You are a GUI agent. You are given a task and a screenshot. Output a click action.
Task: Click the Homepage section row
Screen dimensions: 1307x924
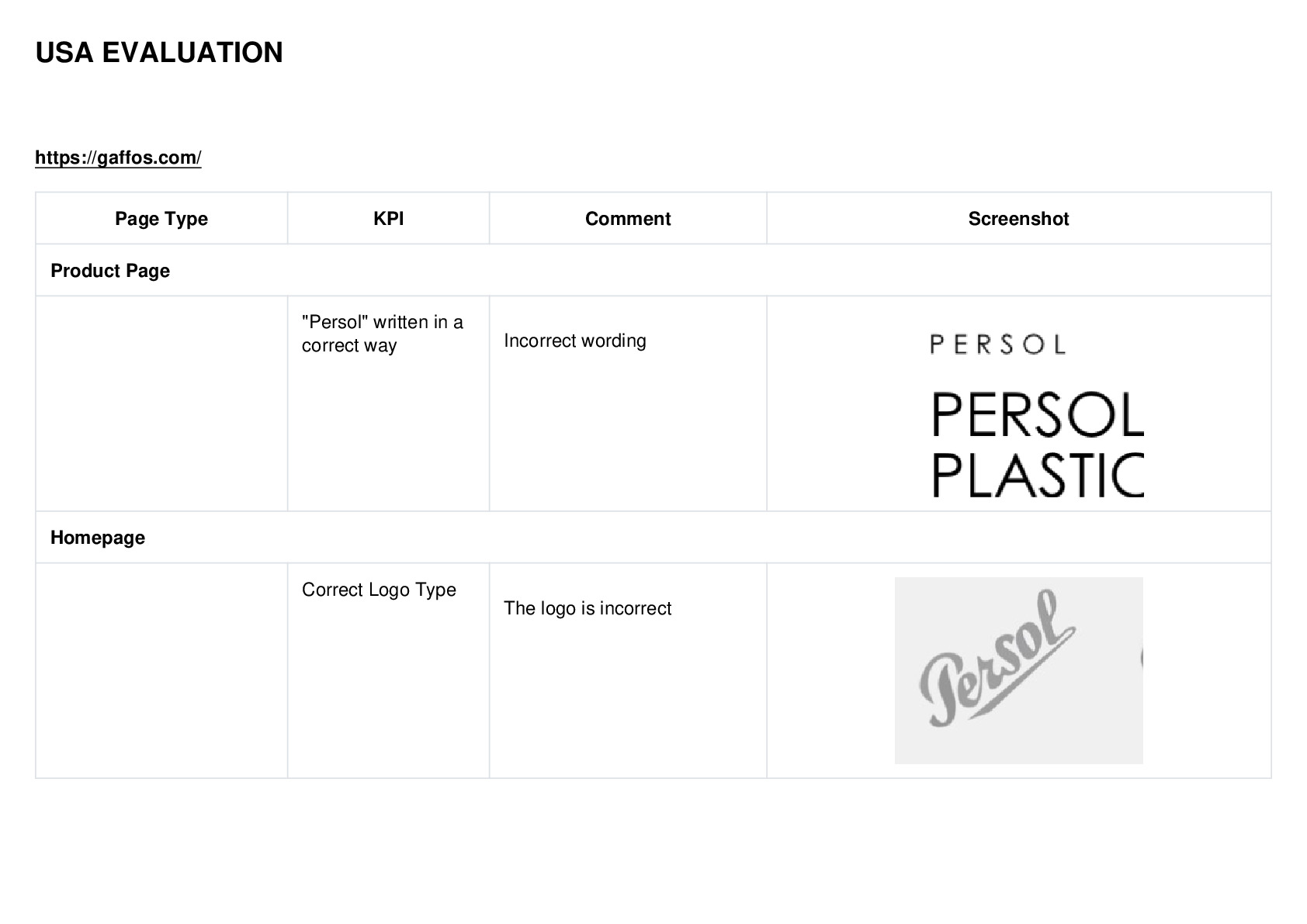pyautogui.click(x=653, y=537)
